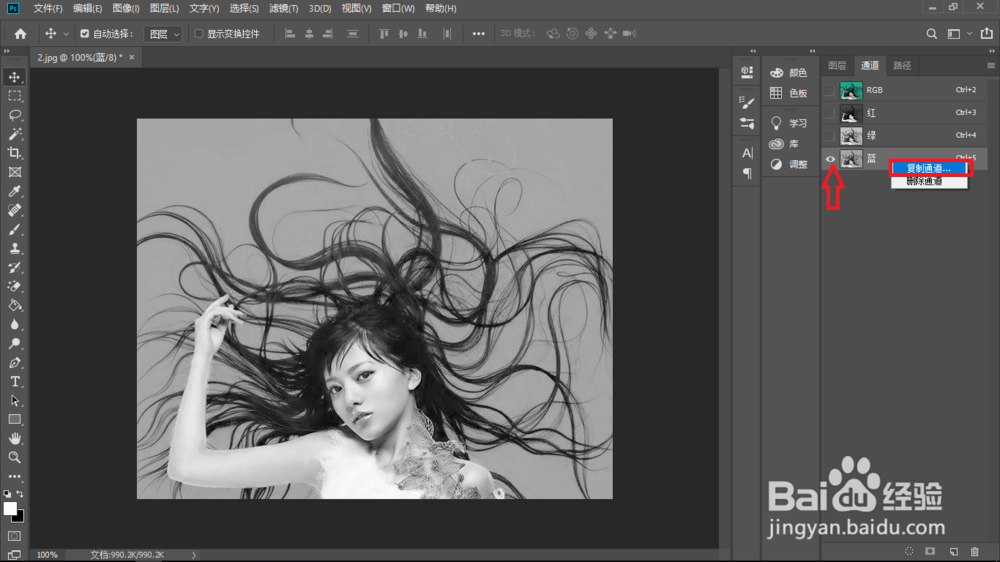Select the Path Selection tool

coord(14,401)
